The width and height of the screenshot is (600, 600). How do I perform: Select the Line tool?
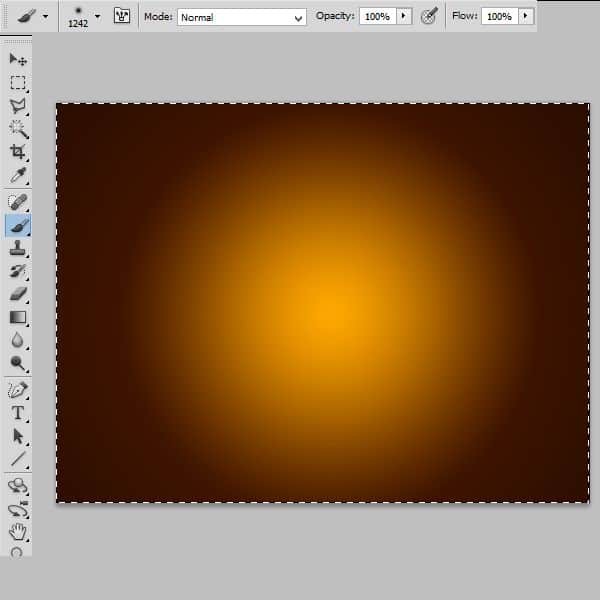coord(18,459)
